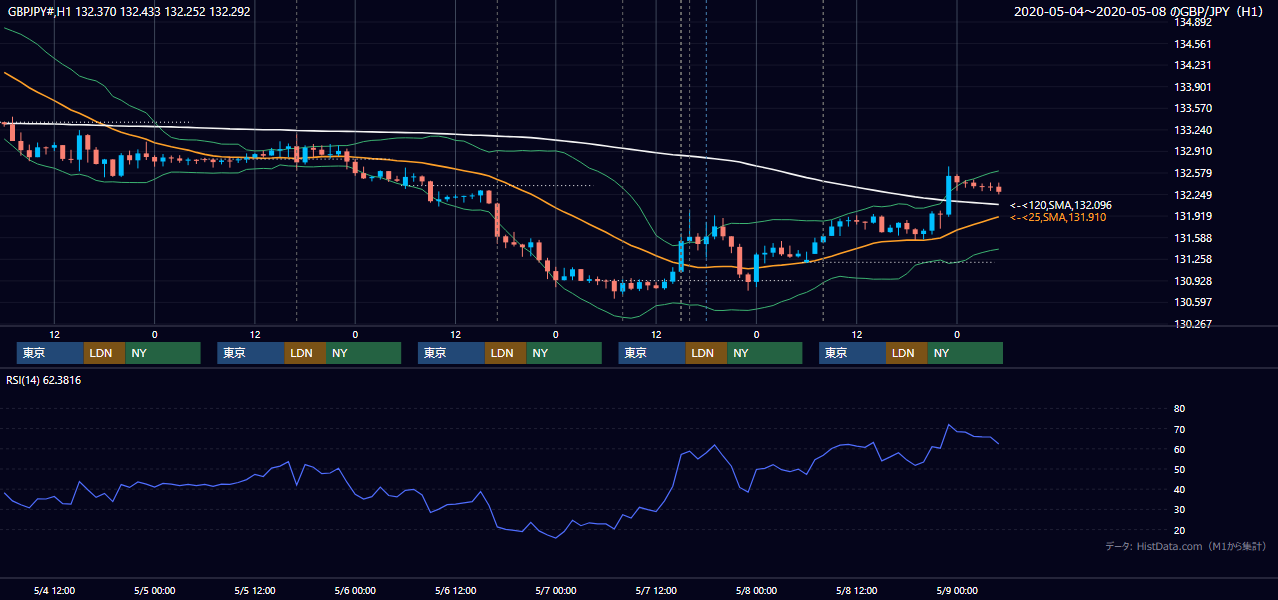Select the RSI(14) 62.3816 indicator label
The height and width of the screenshot is (600, 1278).
pos(44,380)
